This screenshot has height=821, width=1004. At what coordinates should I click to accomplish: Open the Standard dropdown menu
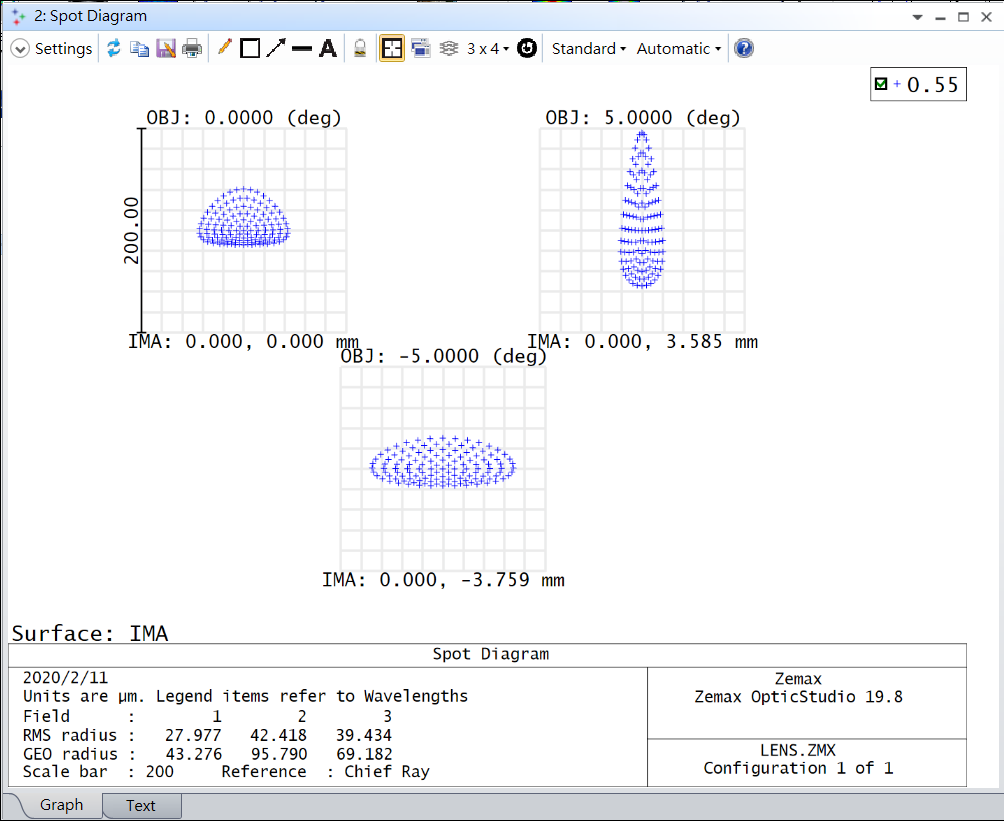coord(589,48)
